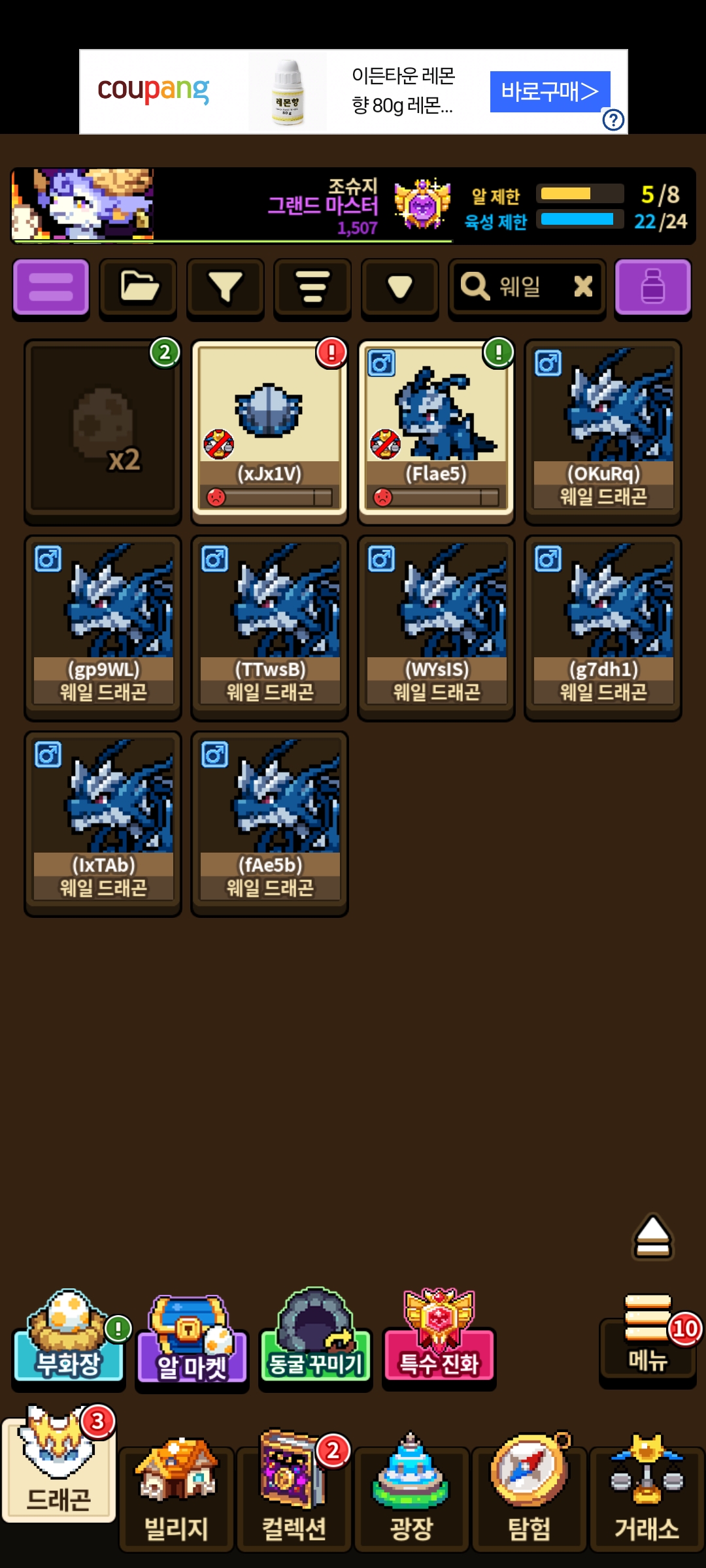
Task: Open 동굴 꾸미기 cave decoration
Action: (x=316, y=1341)
